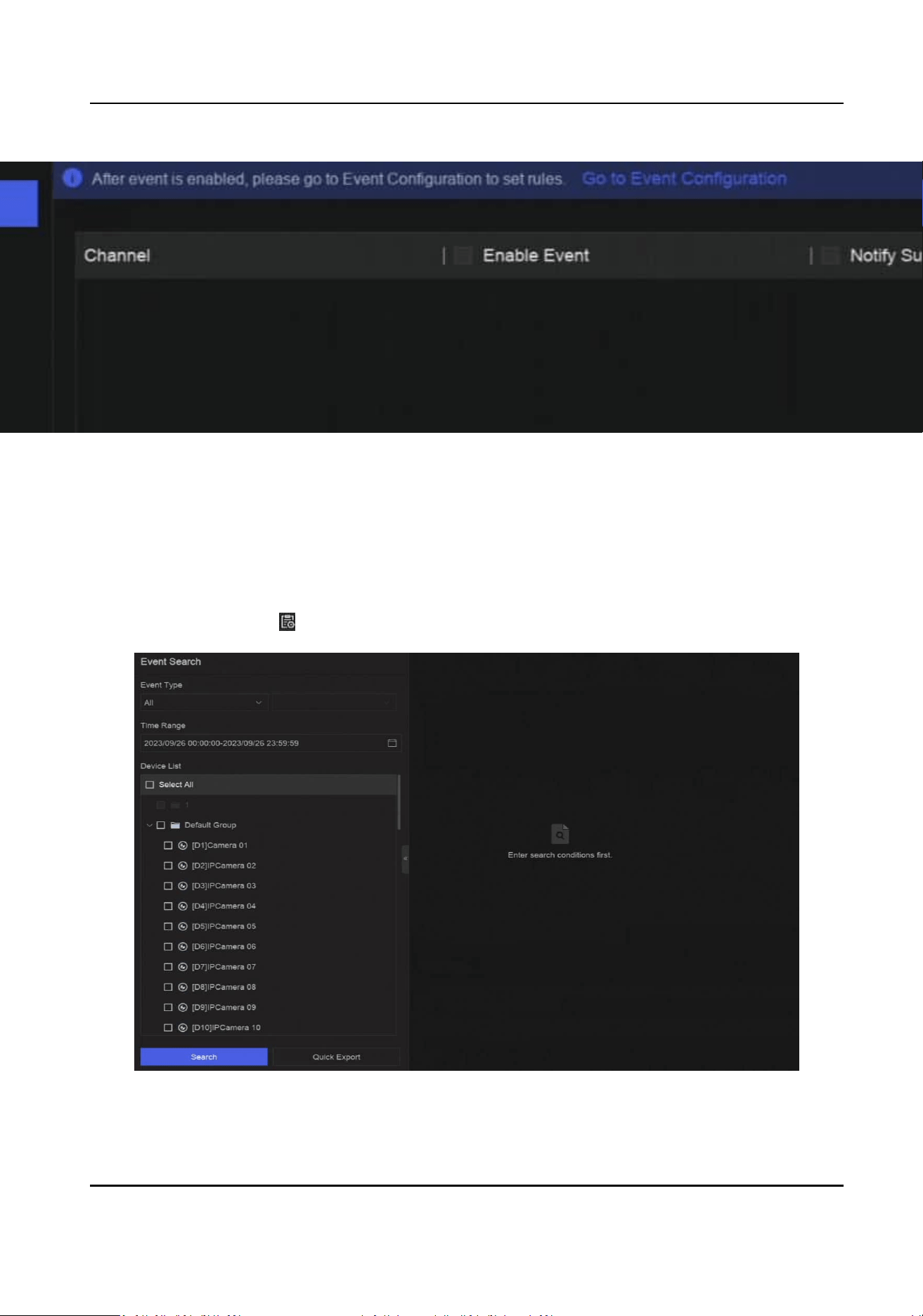
Task: Click the camera icon for [D9]IPCamera 09
Action: pos(183,1008)
